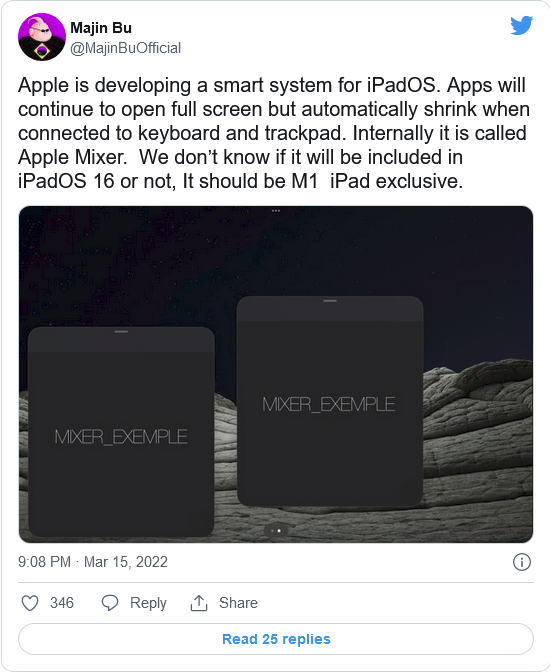Screen dimensions: 550x672
Task: Click Majin Bu's profile avatar
Action: tap(42, 37)
